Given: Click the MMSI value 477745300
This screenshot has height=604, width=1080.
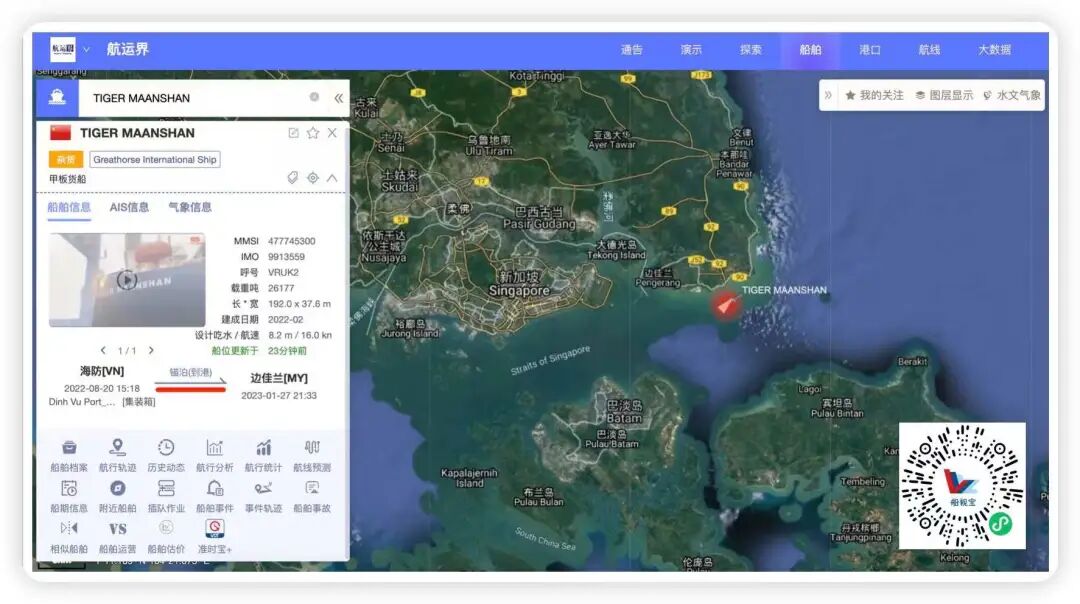Looking at the screenshot, I should pos(291,241).
